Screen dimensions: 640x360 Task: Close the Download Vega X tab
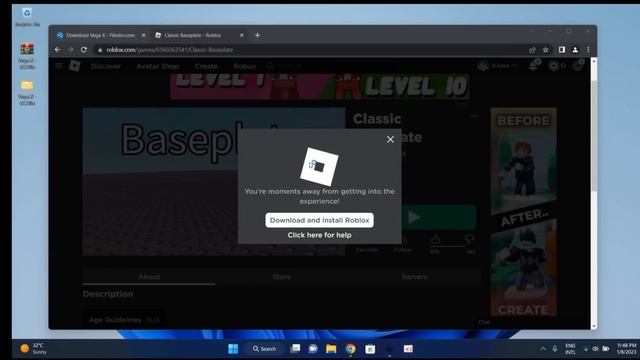[x=144, y=36]
